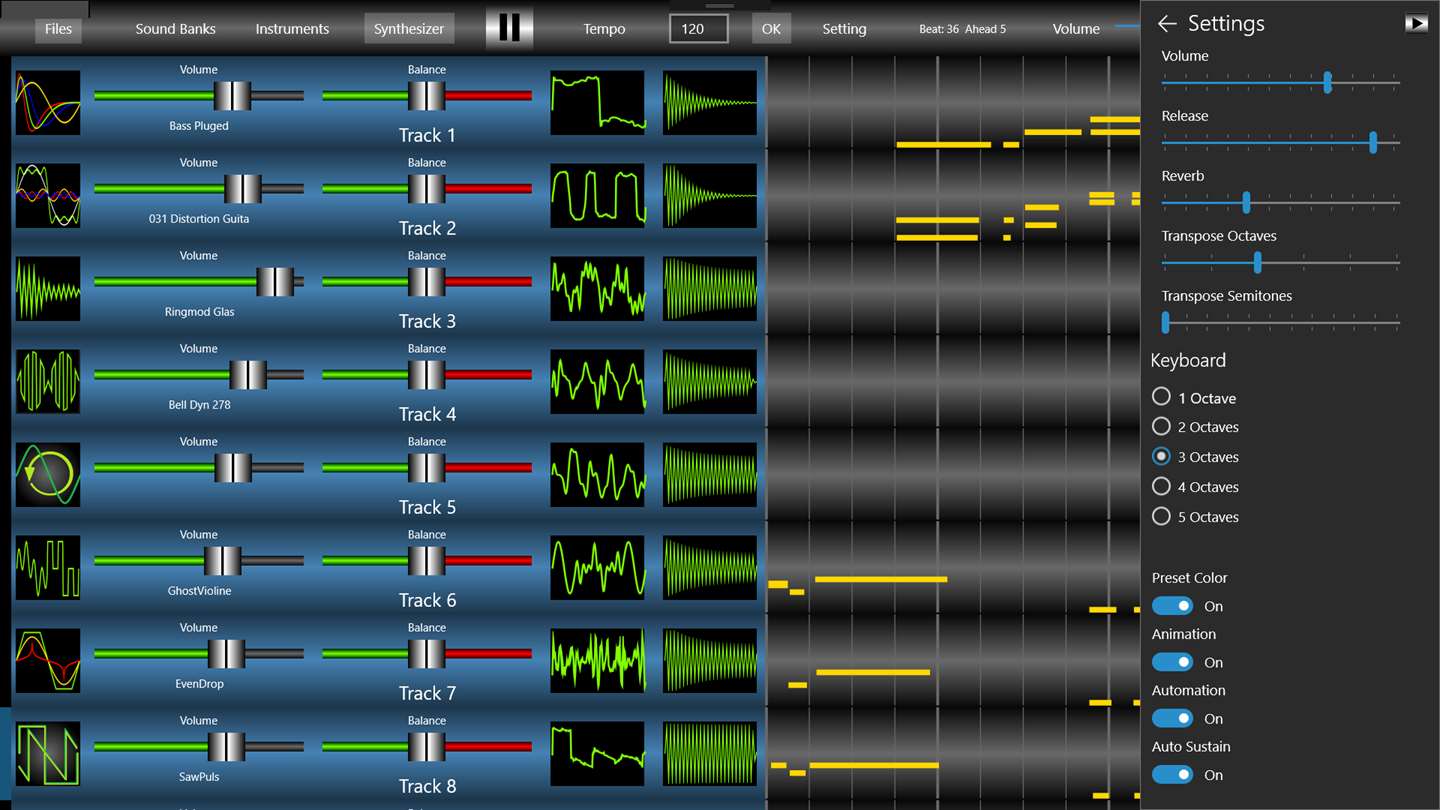Open Track 7 EvenDrop instrument icon

48,660
